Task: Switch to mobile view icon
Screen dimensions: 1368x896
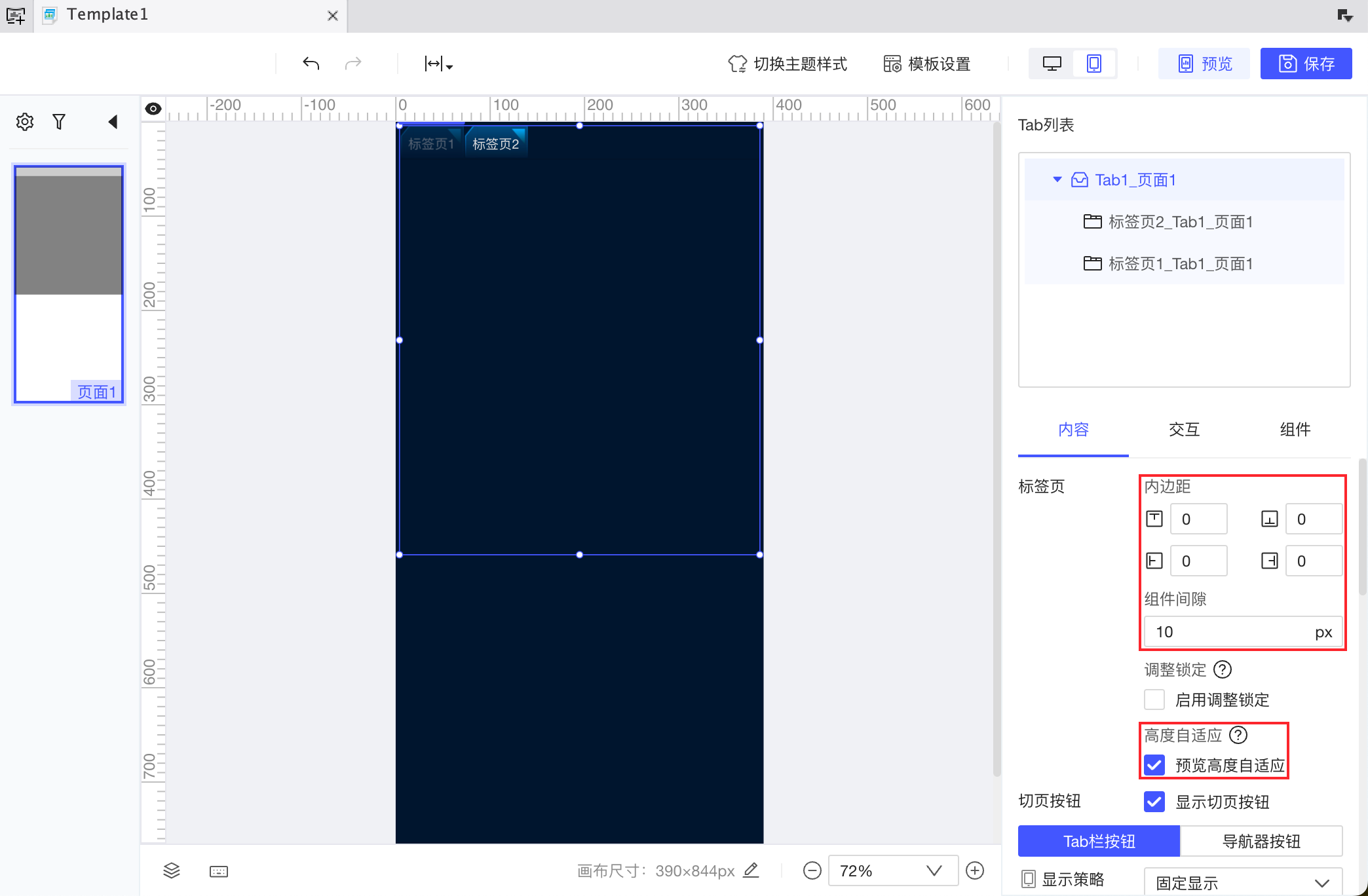Action: (1094, 64)
